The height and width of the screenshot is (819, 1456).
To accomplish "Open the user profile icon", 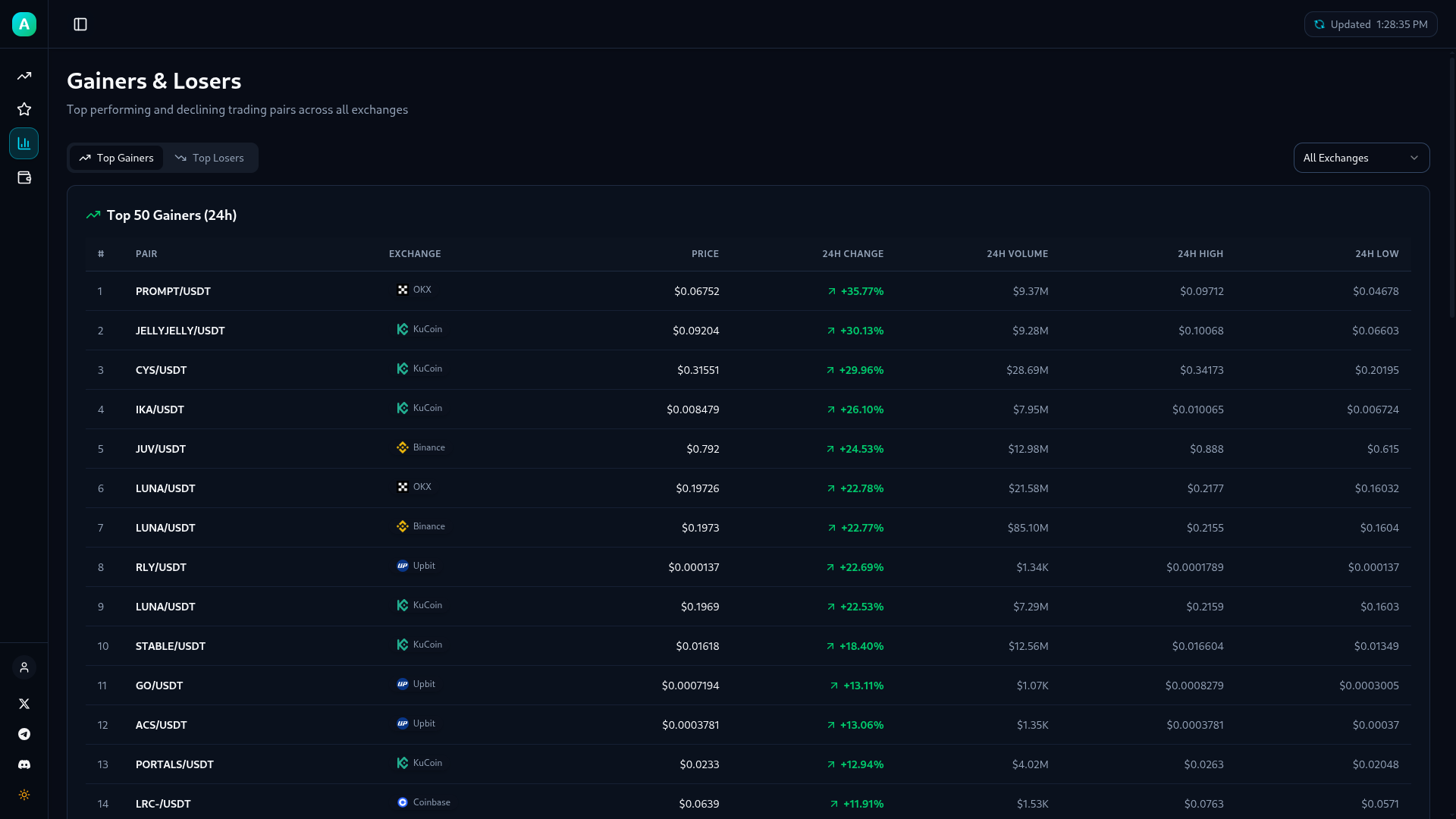I will click(x=24, y=667).
